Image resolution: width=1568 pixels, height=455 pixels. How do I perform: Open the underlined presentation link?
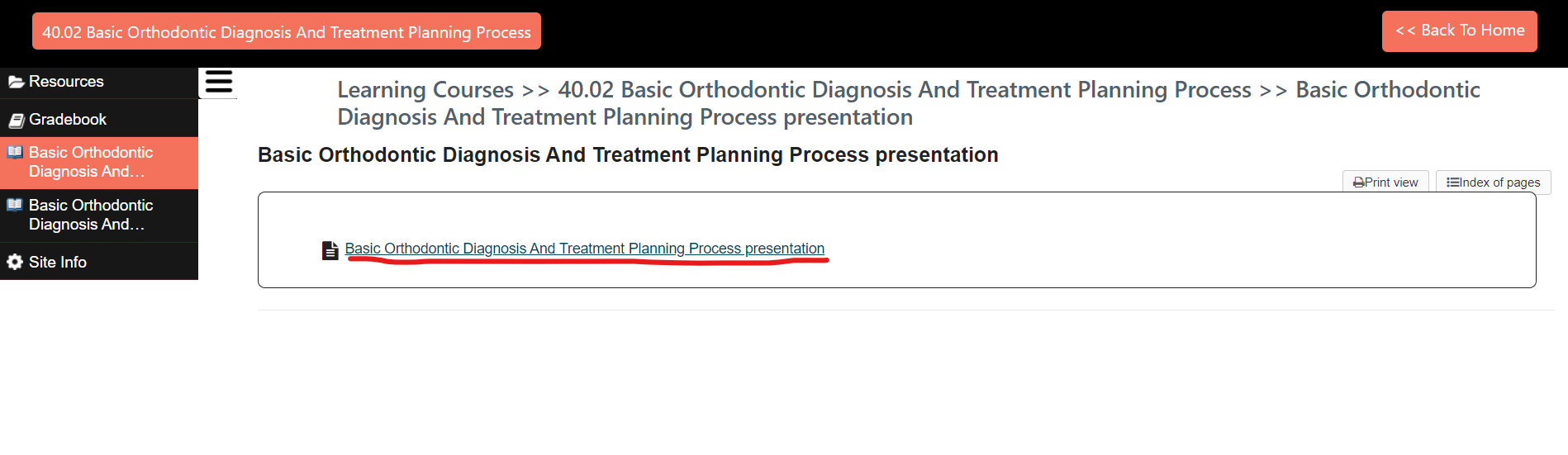tap(584, 249)
